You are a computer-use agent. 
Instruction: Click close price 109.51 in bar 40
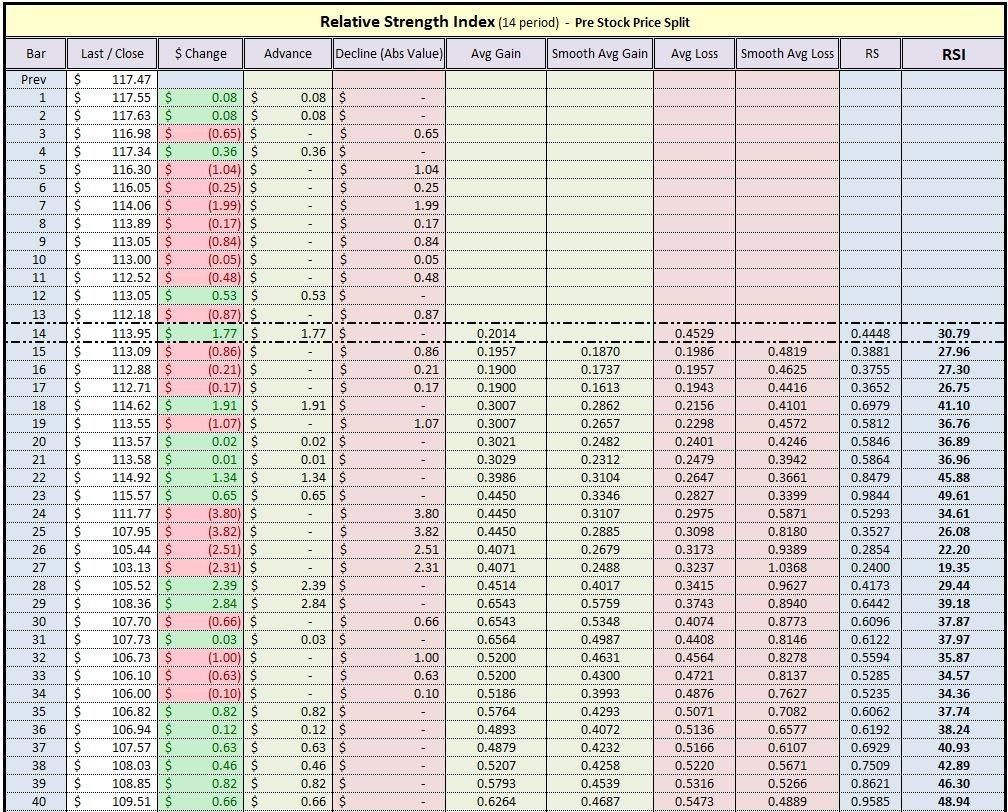112,802
